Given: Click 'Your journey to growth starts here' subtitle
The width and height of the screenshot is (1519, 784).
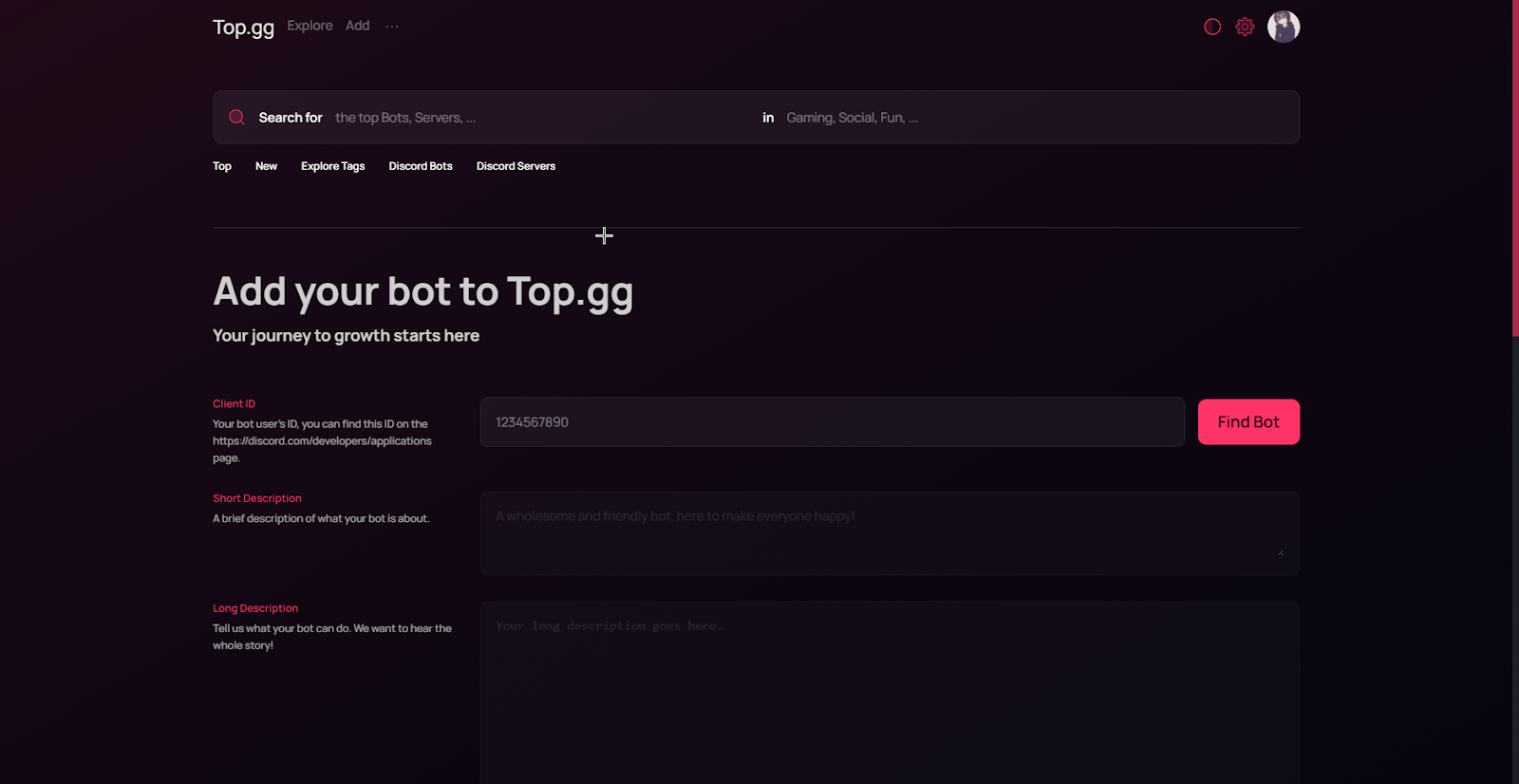Looking at the screenshot, I should 346,335.
